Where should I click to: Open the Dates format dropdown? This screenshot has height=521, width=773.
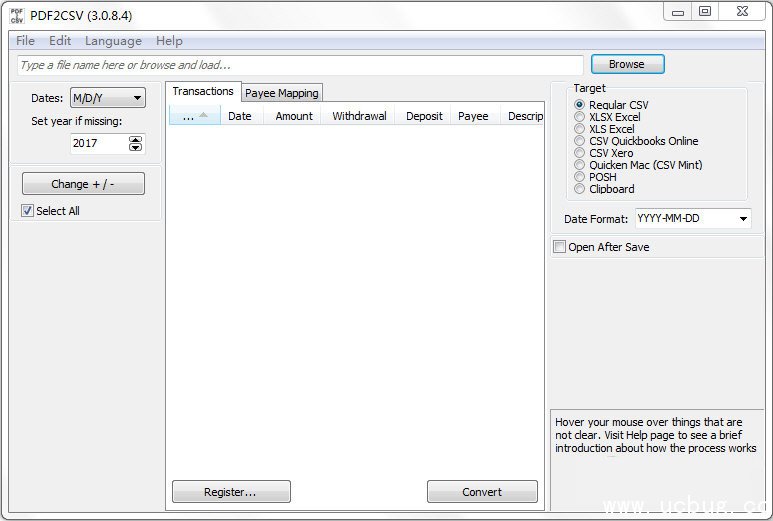point(108,98)
